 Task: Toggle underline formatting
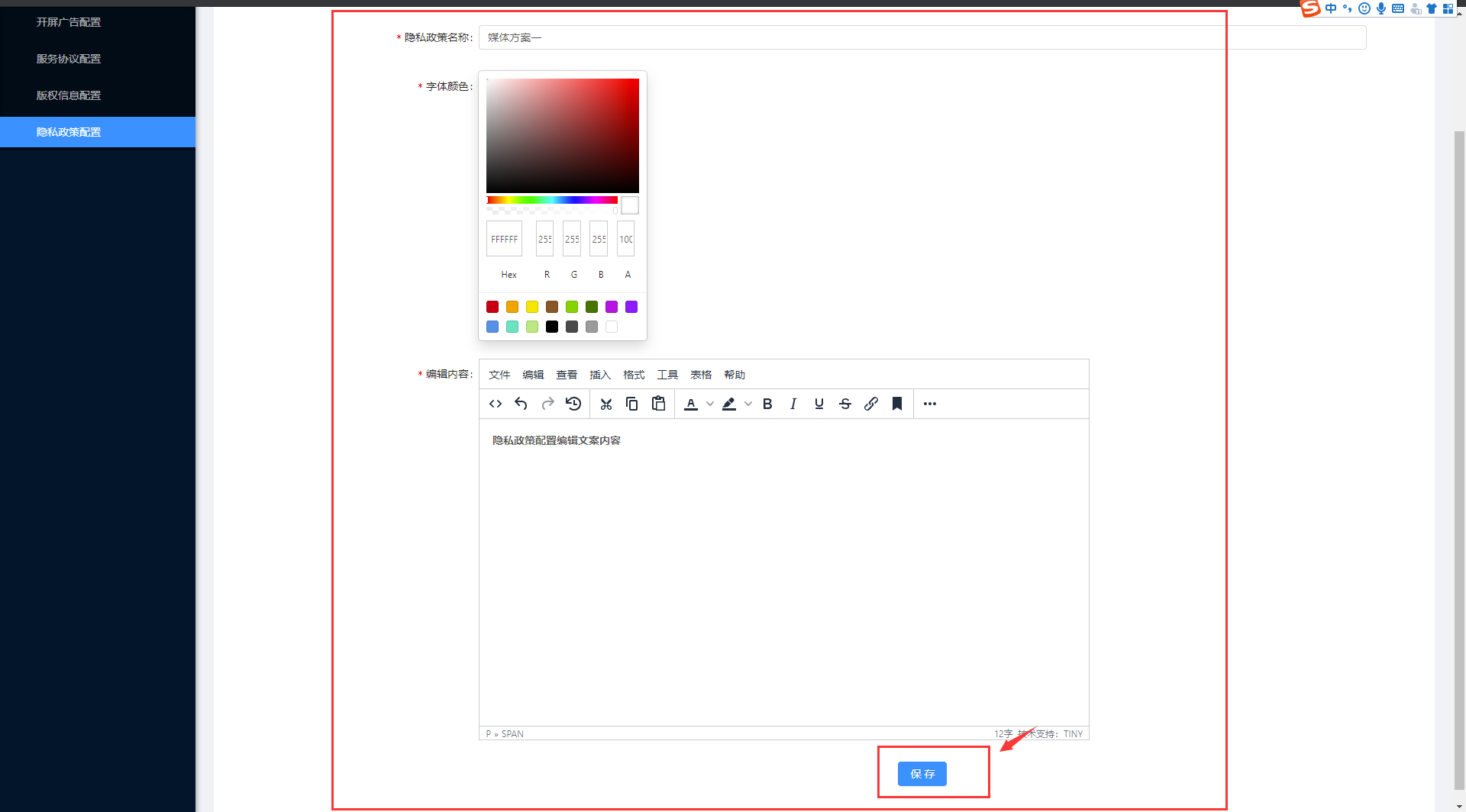(x=819, y=404)
